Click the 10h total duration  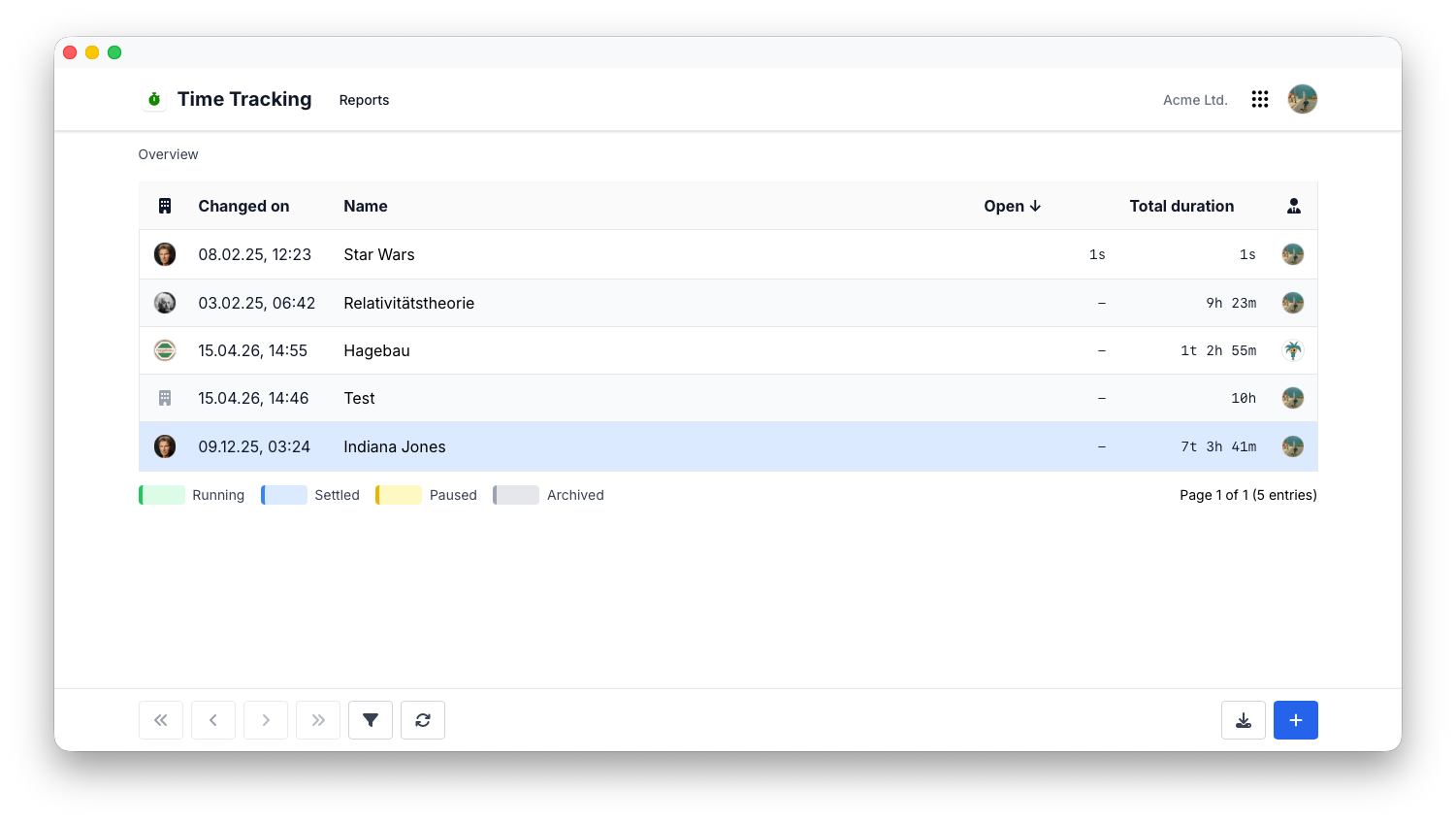click(1244, 398)
